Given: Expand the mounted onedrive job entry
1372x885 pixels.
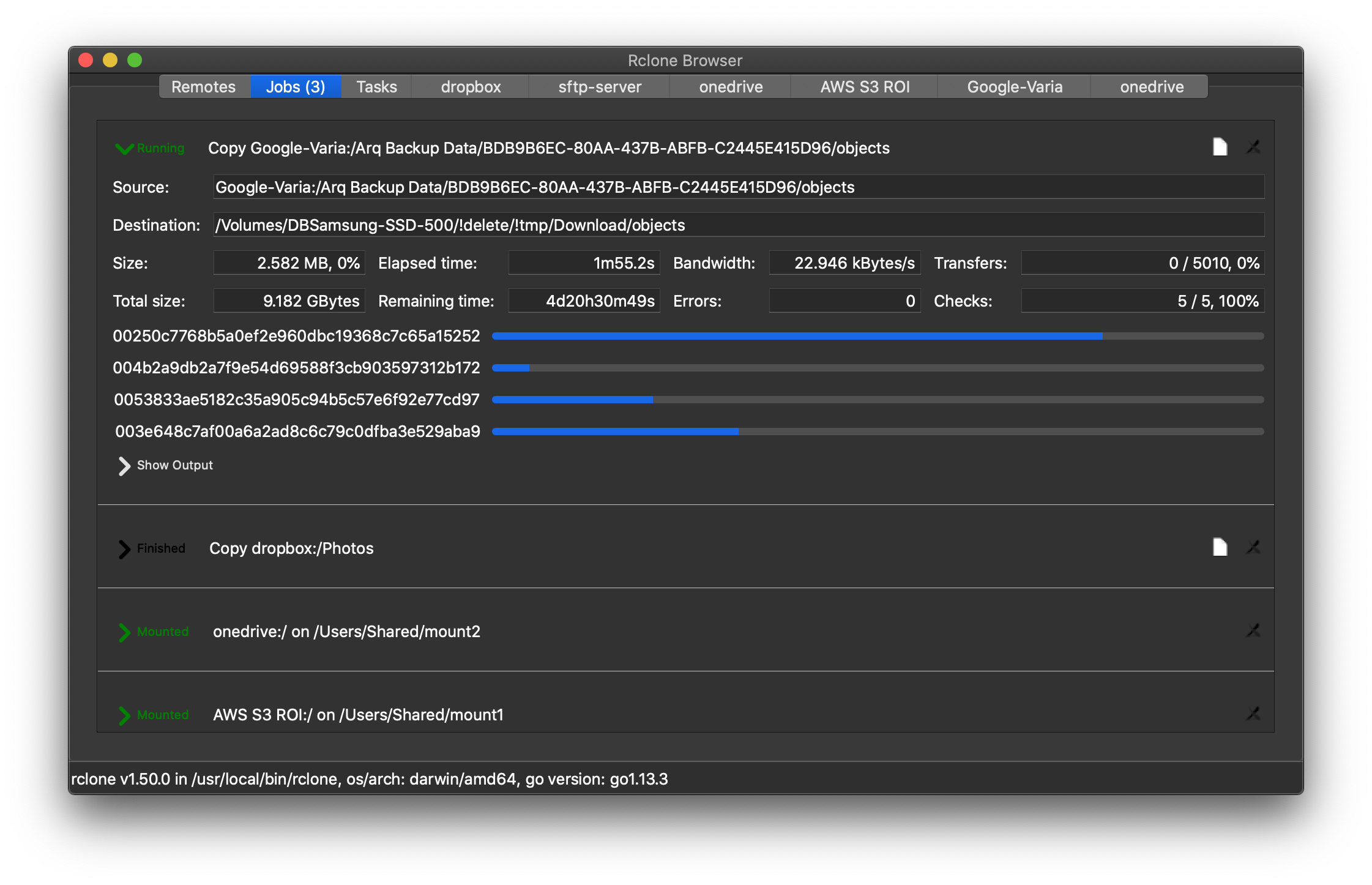Looking at the screenshot, I should (x=125, y=632).
